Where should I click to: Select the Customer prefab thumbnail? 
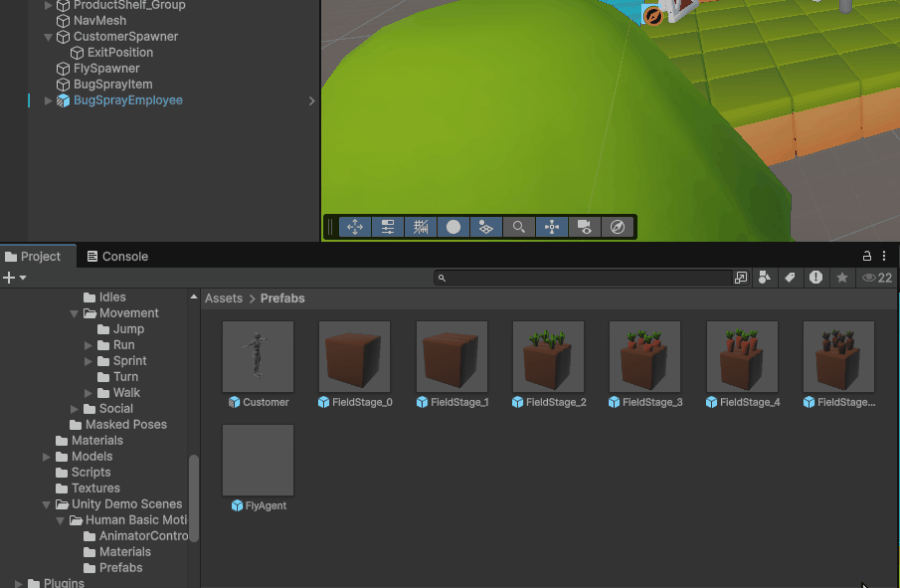coord(258,357)
